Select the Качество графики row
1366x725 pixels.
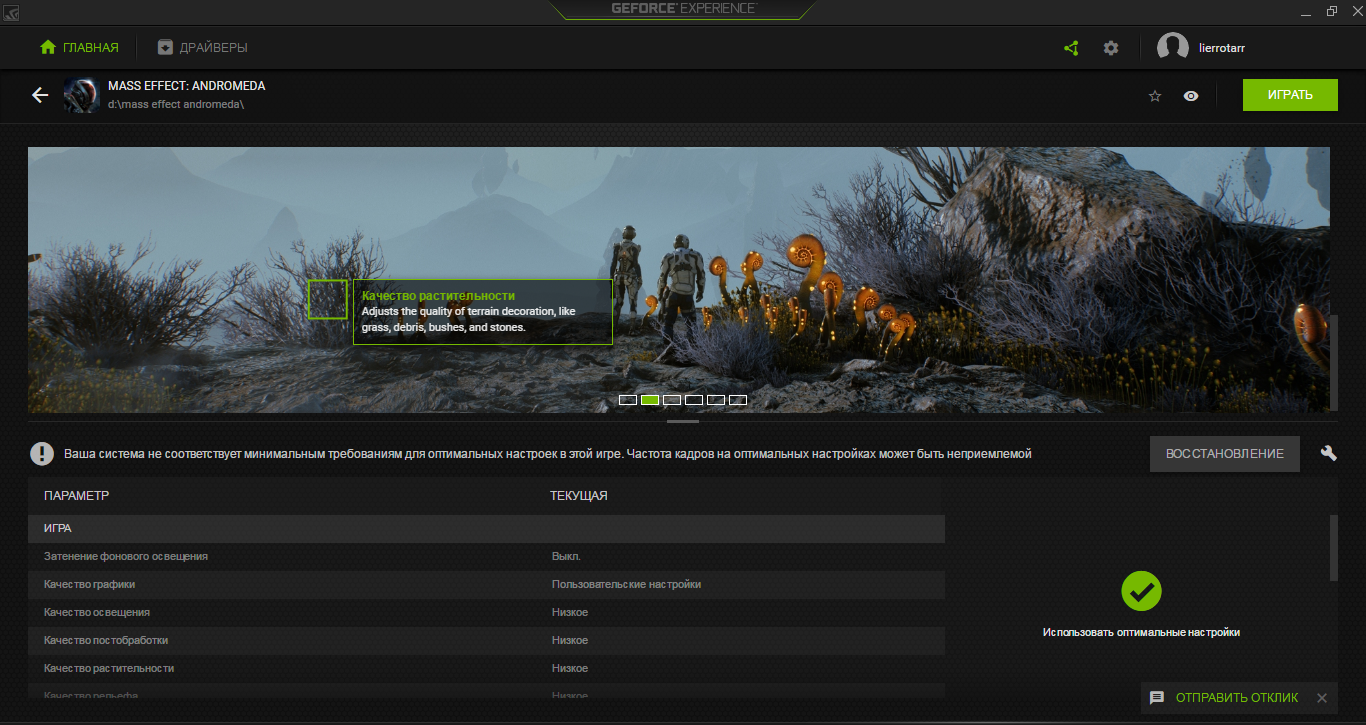pos(486,584)
